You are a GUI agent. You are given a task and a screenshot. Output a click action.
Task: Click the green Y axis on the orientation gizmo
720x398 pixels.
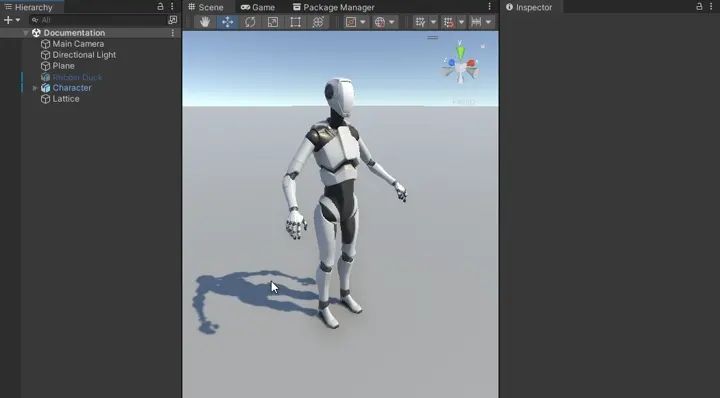tap(461, 51)
